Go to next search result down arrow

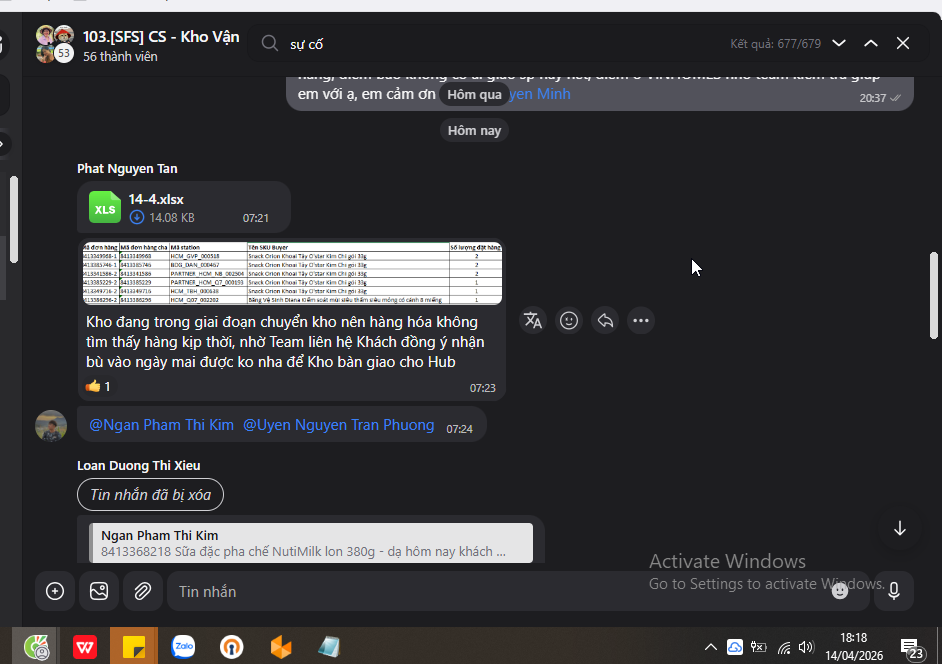click(839, 43)
